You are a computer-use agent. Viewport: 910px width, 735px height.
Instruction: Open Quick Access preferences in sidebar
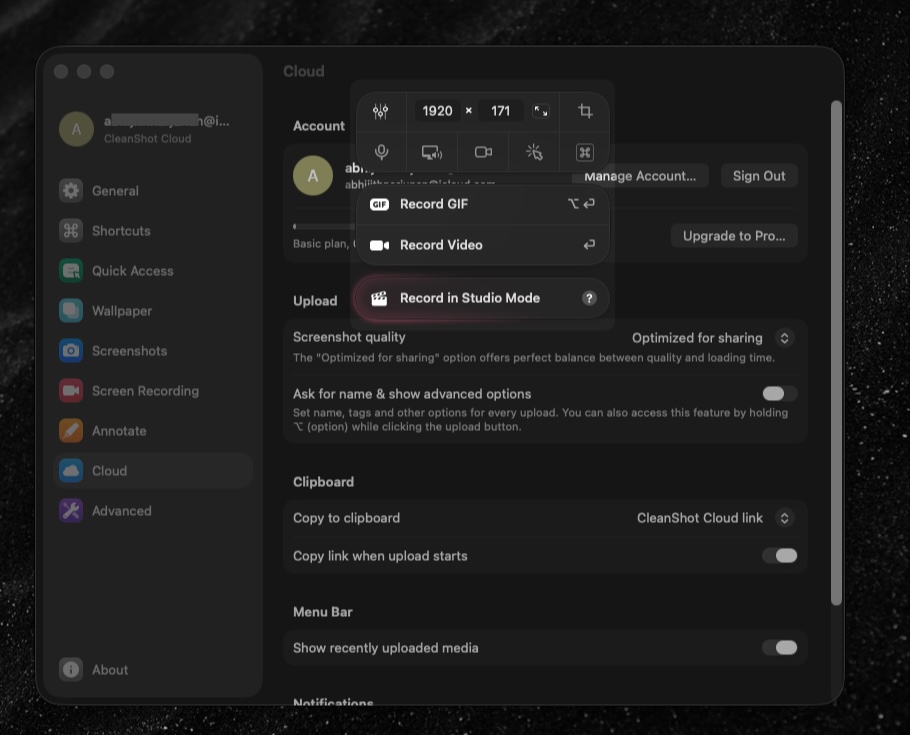(x=154, y=271)
